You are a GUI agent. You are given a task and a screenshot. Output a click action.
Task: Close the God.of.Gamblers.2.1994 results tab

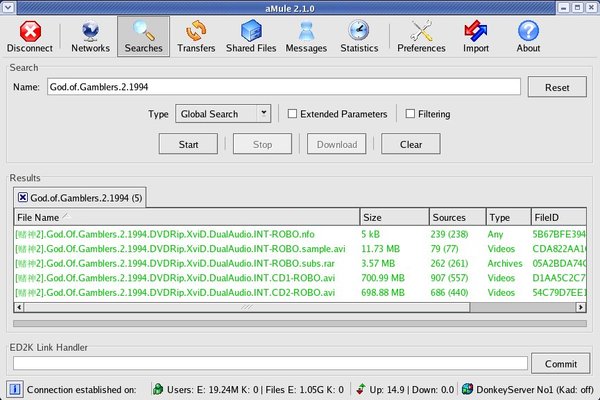coord(23,197)
